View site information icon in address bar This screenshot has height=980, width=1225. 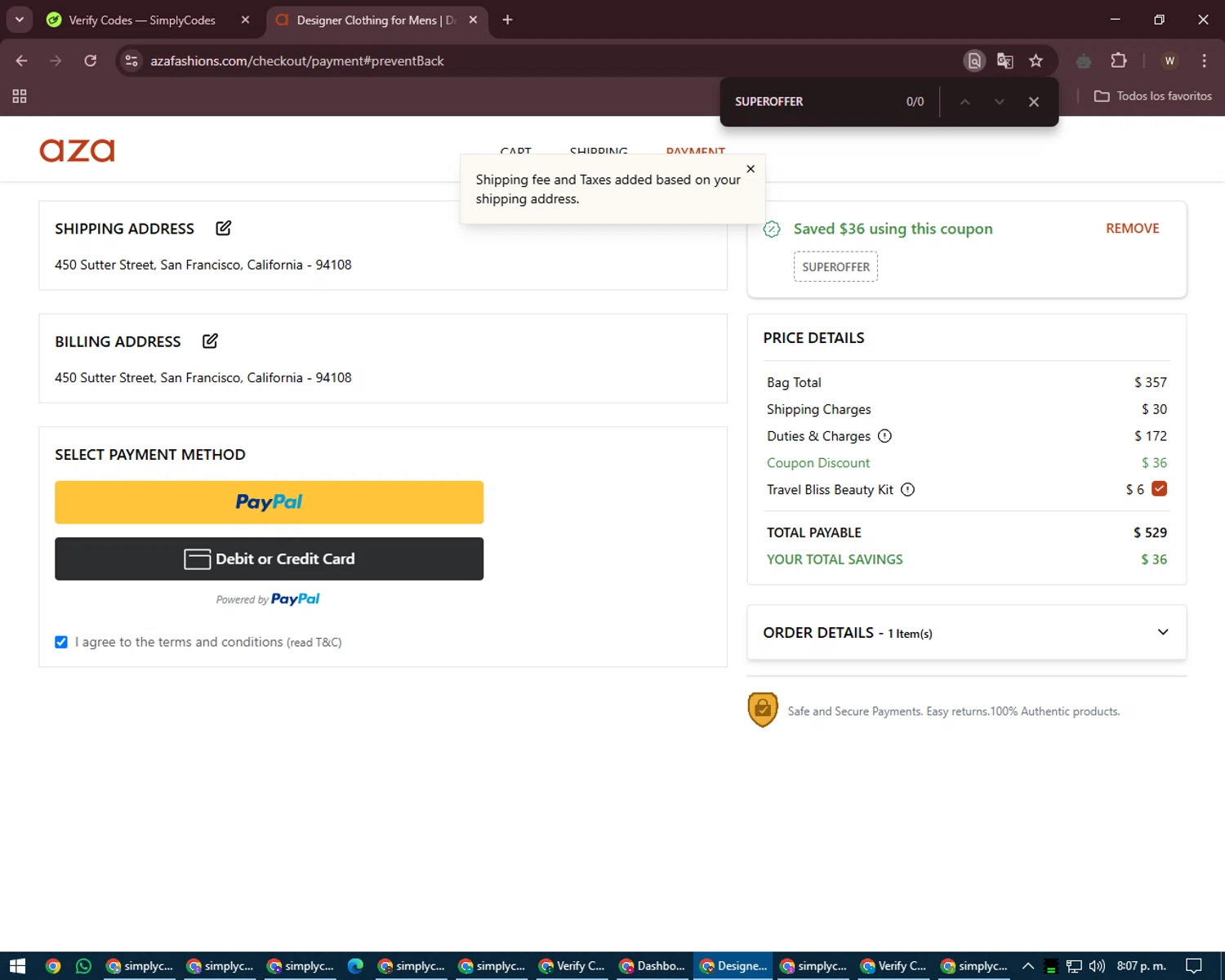click(x=131, y=61)
